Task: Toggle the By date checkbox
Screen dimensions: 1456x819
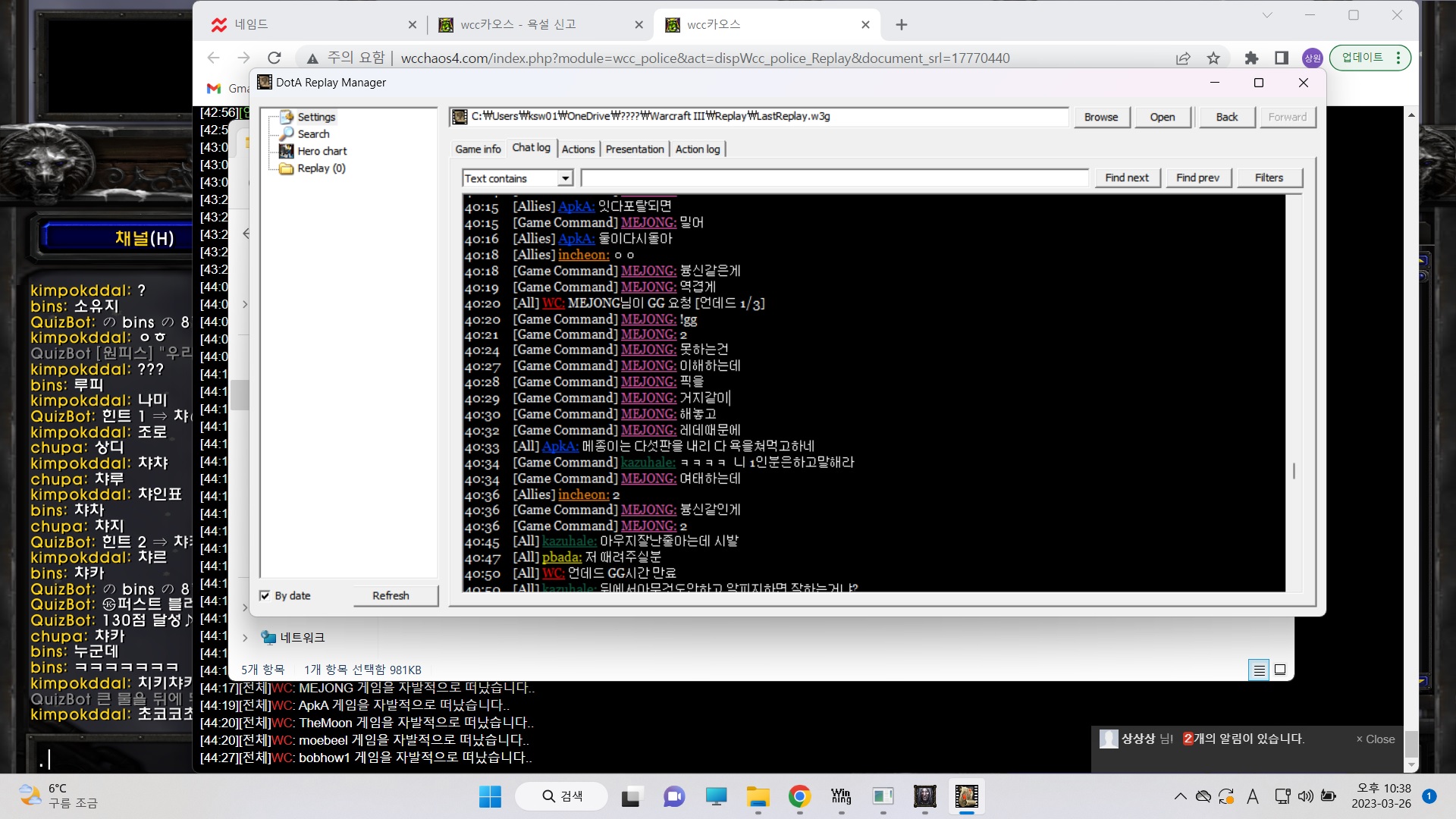Action: [265, 595]
